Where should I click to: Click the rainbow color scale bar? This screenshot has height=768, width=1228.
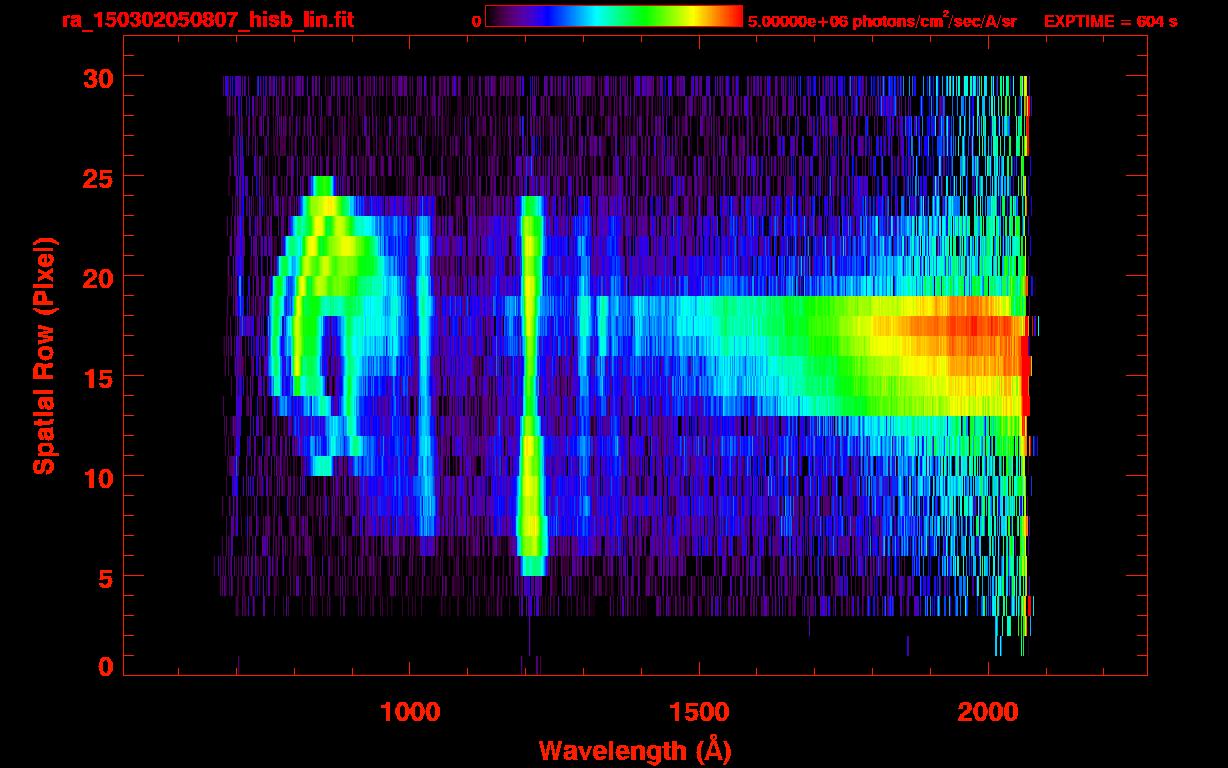(x=614, y=16)
